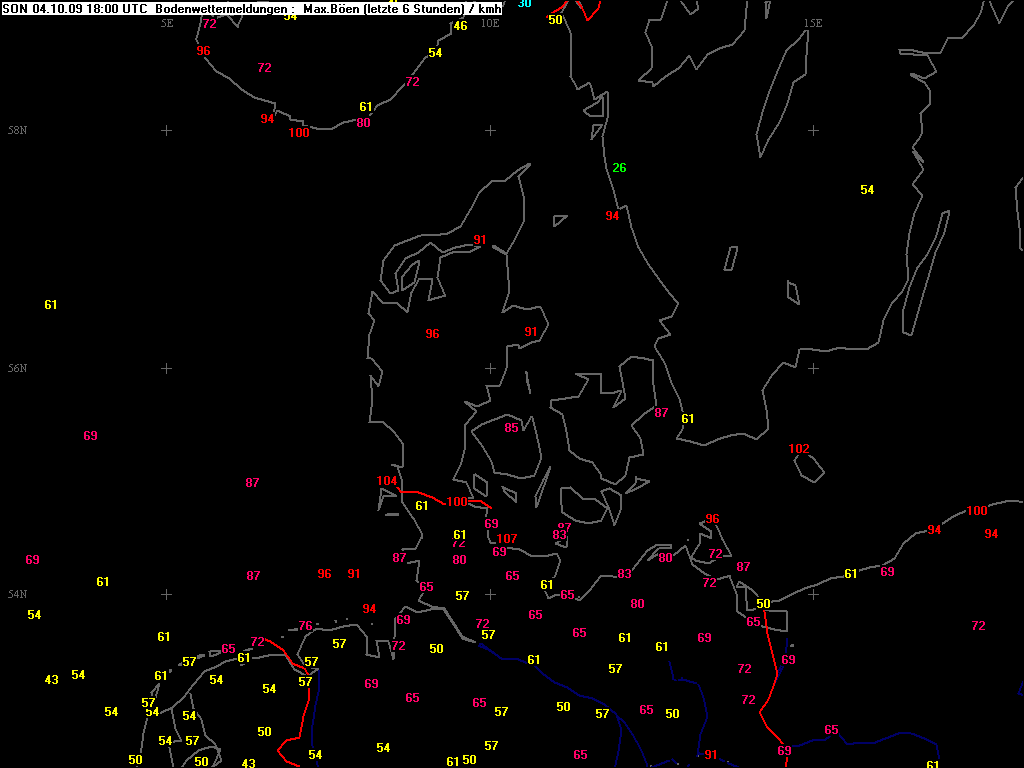The width and height of the screenshot is (1024, 768).
Task: Click the 76 reading on the Frisian coast
Action: pyautogui.click(x=305, y=626)
